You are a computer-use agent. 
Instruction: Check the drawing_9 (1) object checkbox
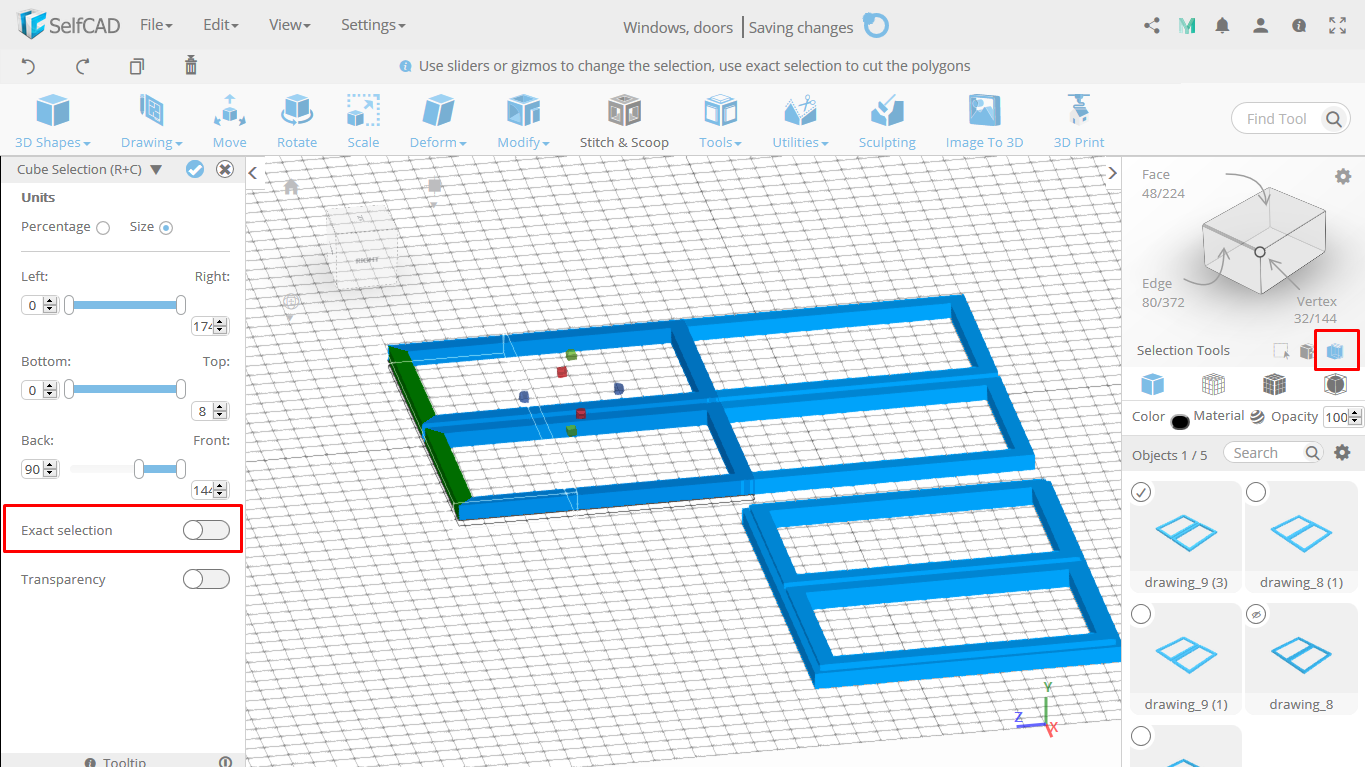tap(1141, 614)
